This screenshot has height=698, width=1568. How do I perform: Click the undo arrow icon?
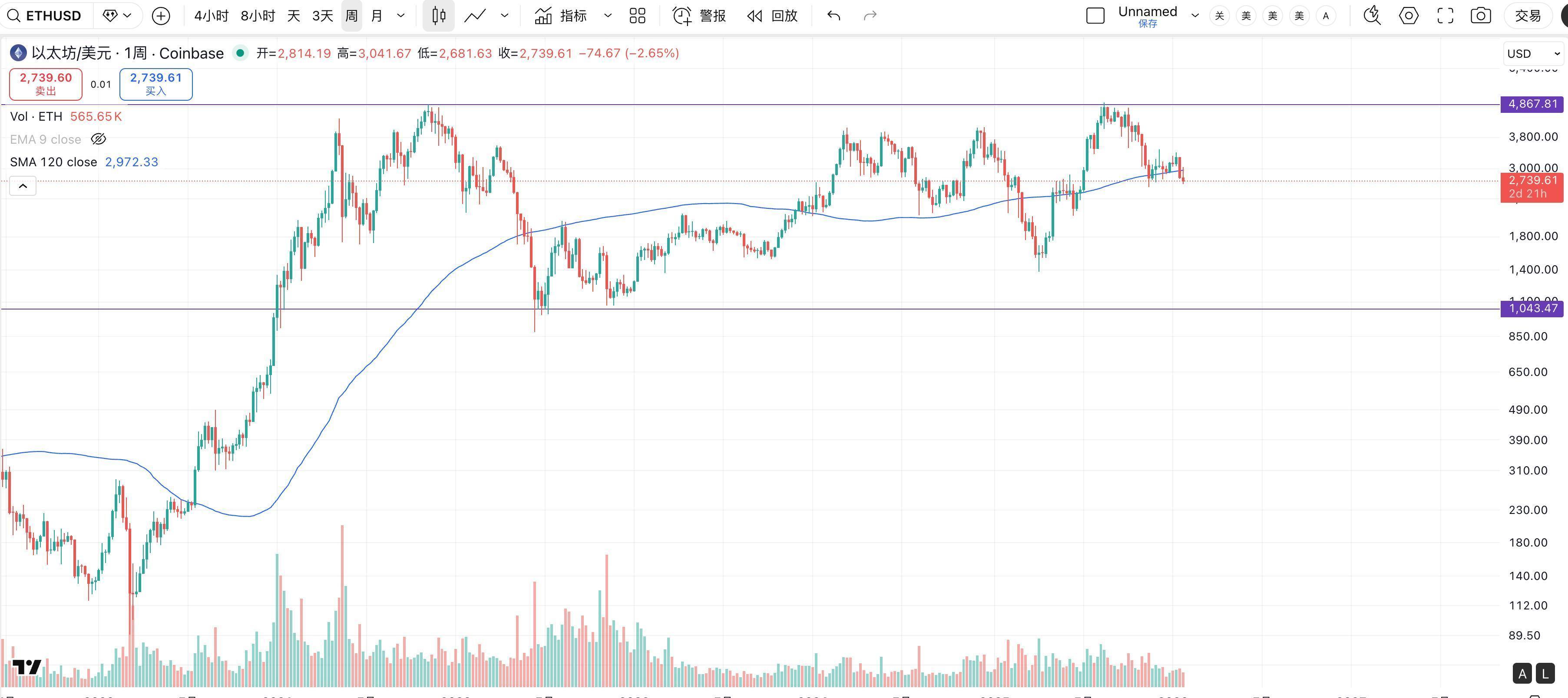[834, 16]
